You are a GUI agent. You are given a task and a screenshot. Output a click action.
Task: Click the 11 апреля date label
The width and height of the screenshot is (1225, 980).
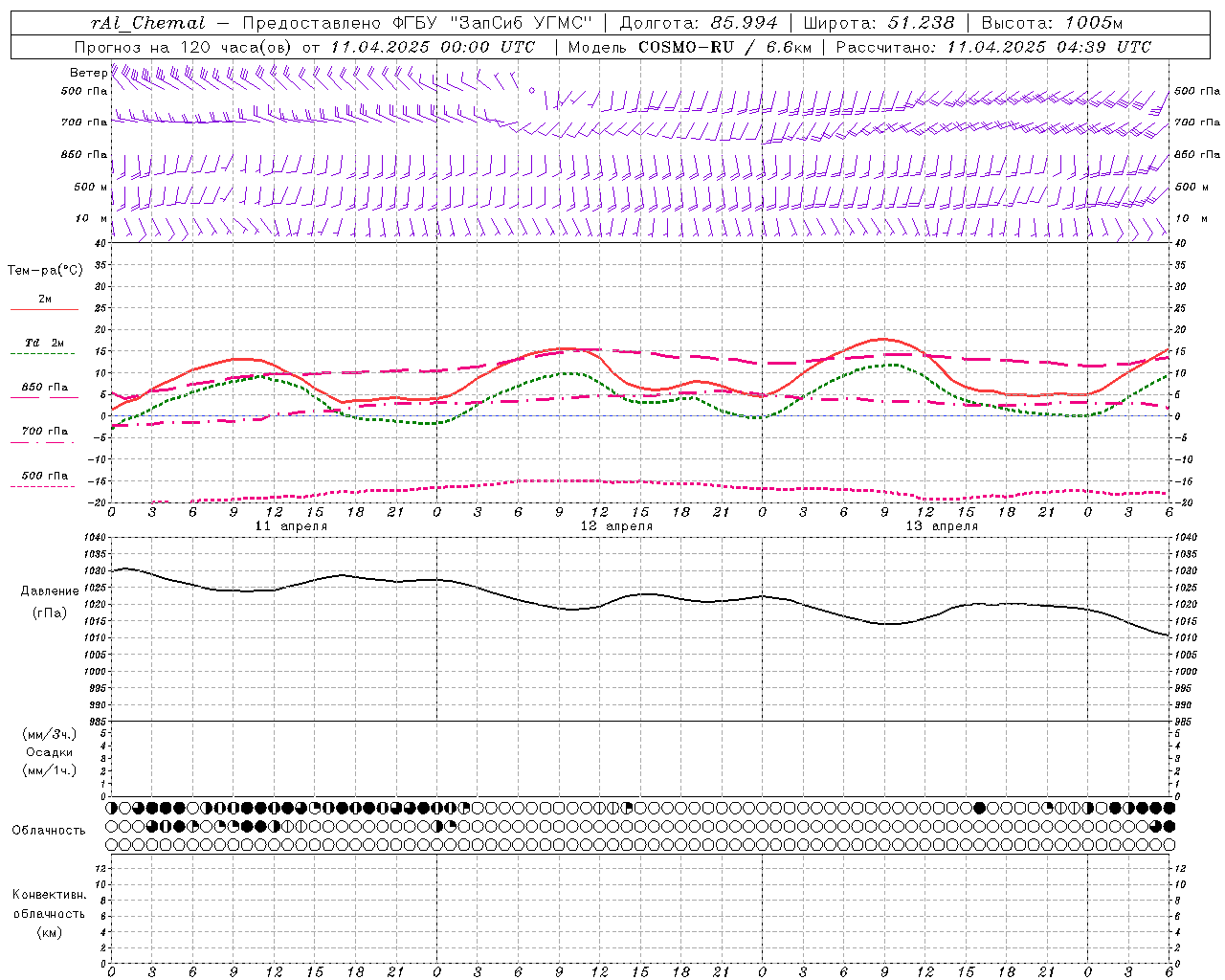tap(291, 526)
